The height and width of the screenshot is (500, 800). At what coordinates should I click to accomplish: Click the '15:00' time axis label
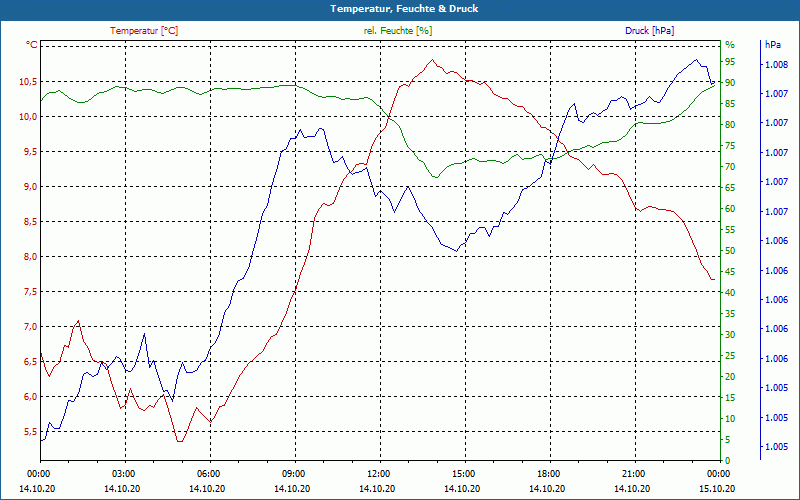(464, 474)
